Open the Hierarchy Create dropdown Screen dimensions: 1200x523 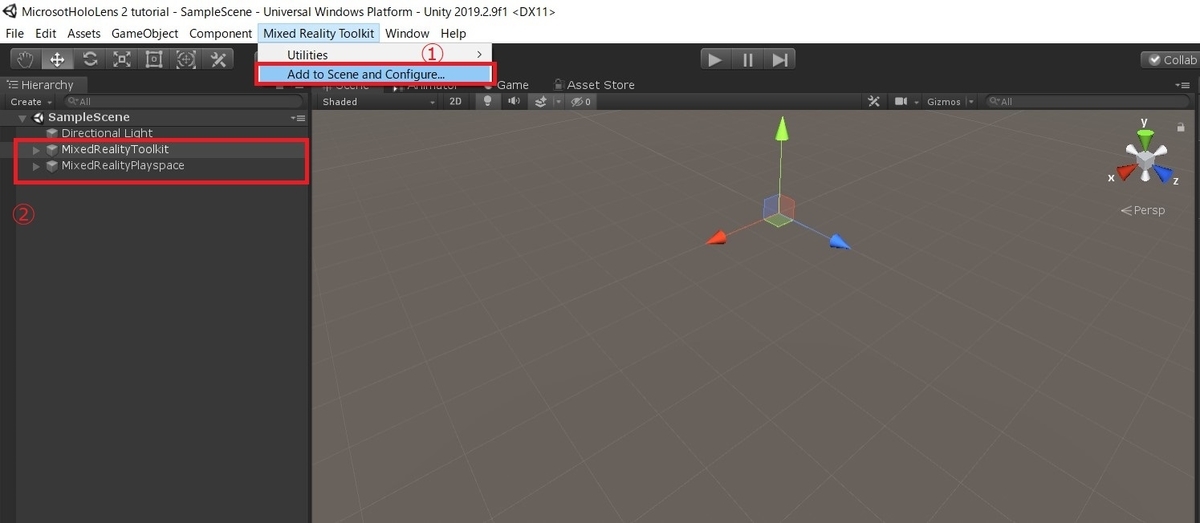30,102
